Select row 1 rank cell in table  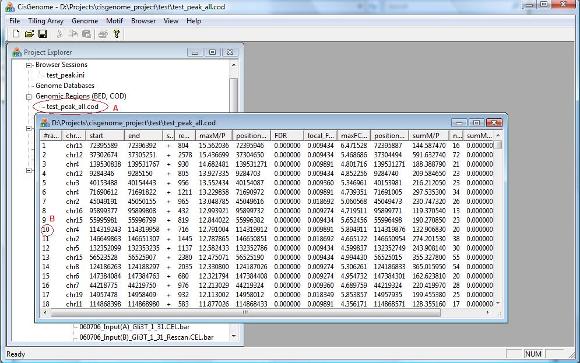[44, 145]
